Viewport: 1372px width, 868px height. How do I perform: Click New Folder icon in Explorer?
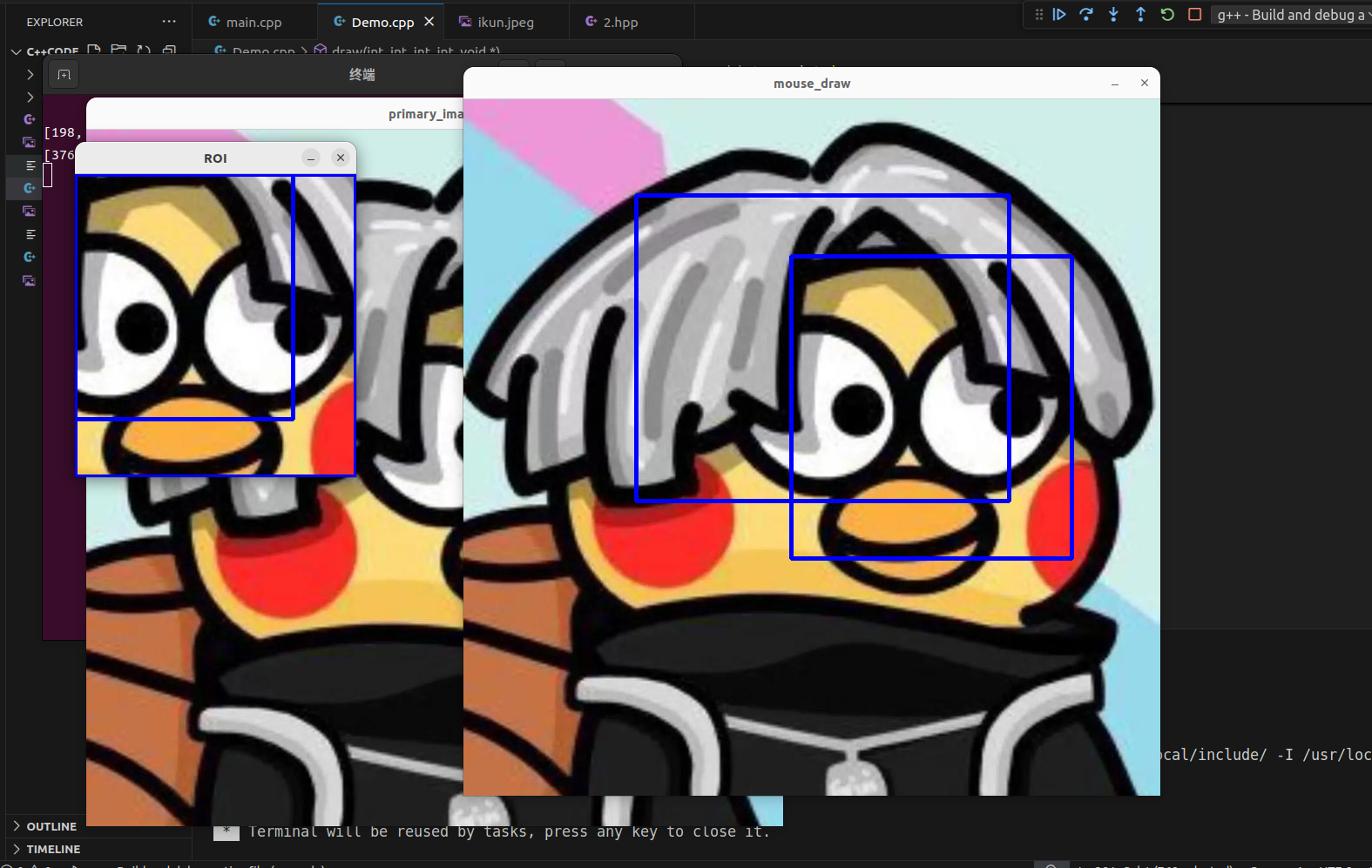point(119,50)
